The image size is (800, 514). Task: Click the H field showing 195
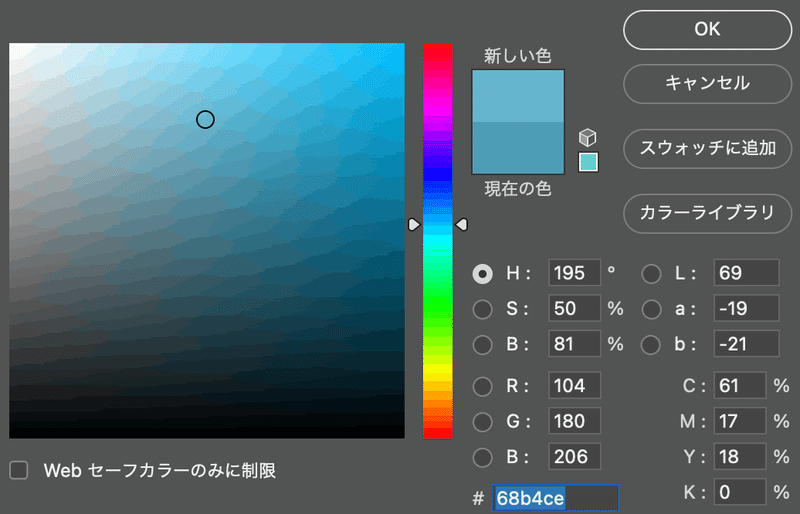574,273
